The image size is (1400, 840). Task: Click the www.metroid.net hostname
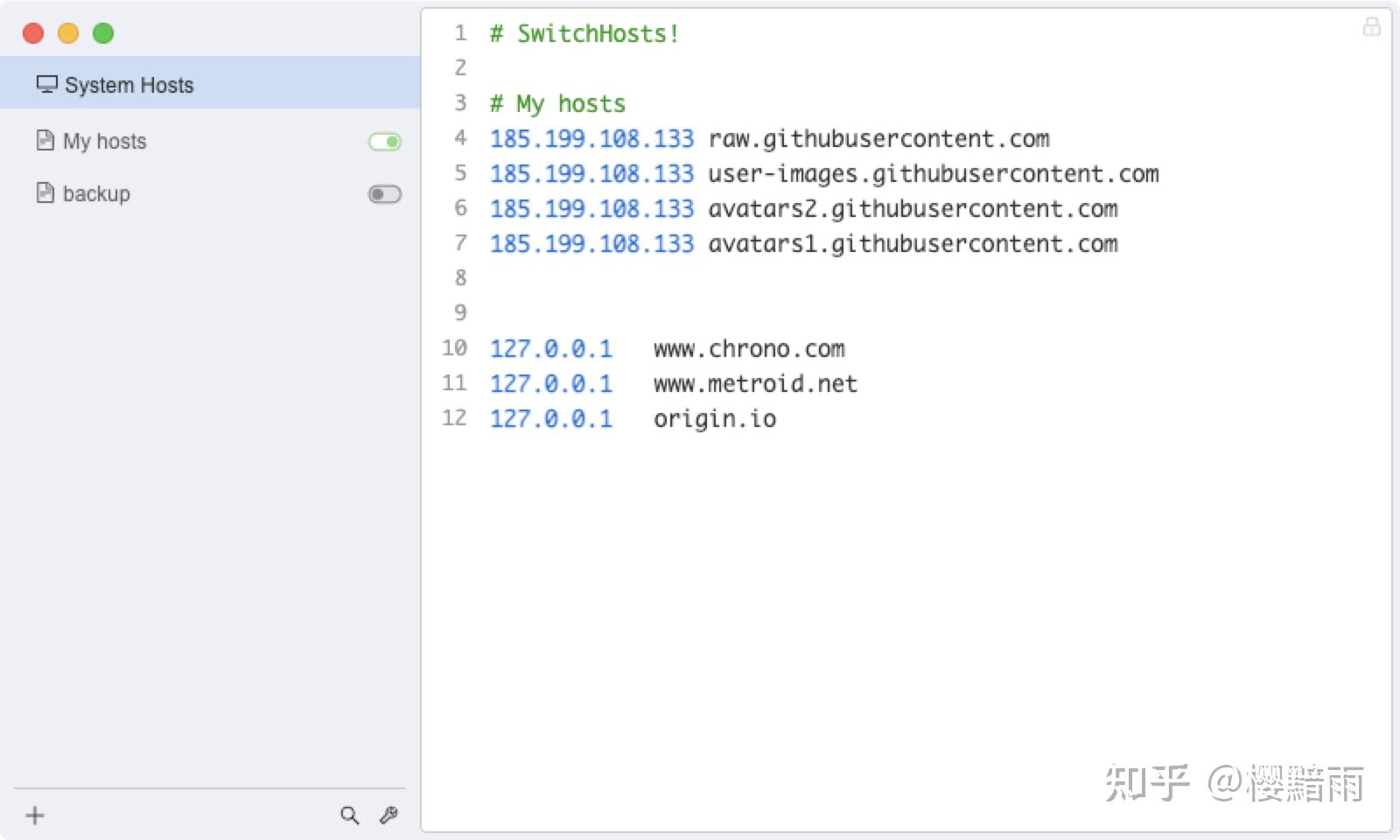point(755,384)
